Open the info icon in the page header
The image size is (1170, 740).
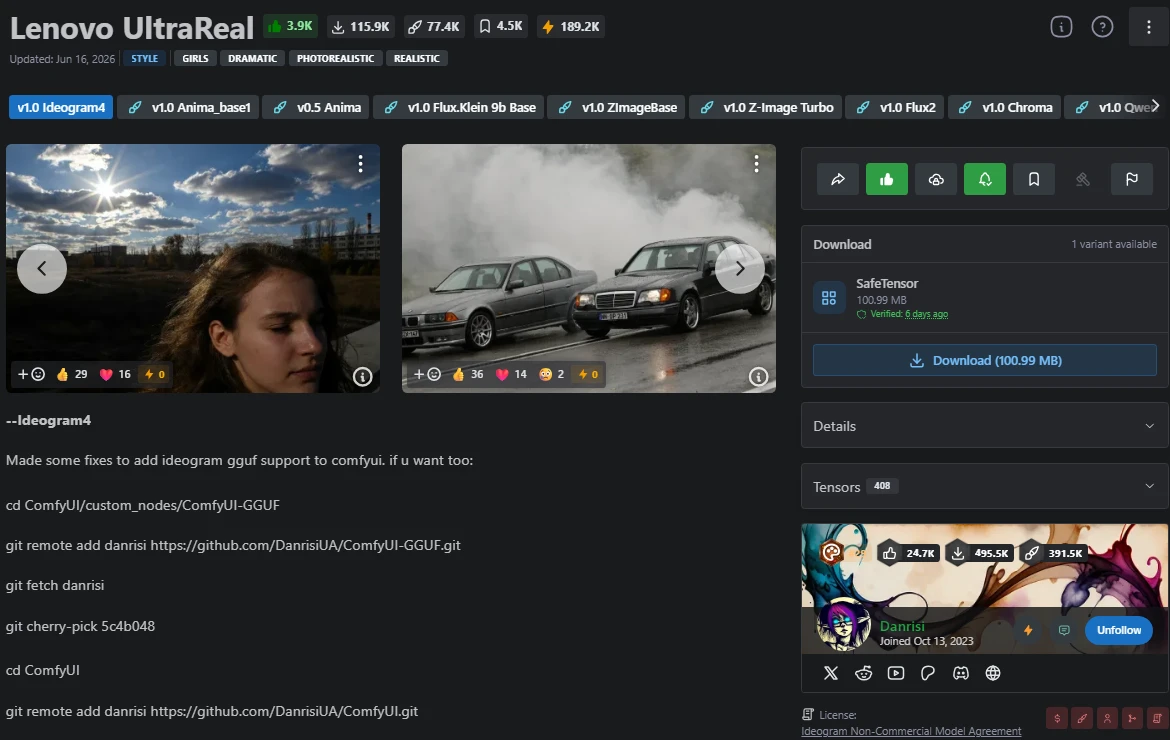click(x=1061, y=27)
